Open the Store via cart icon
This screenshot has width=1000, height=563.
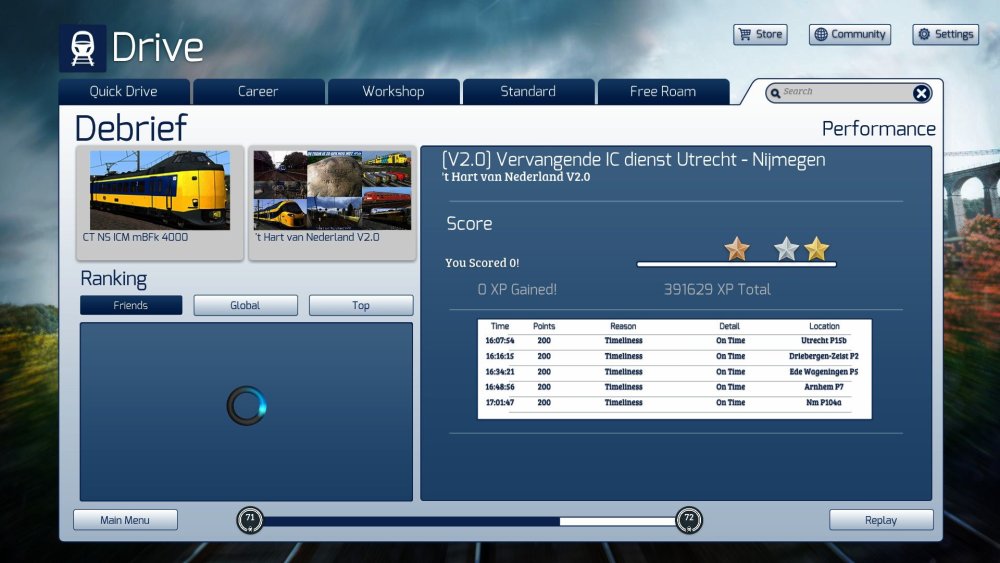[745, 34]
